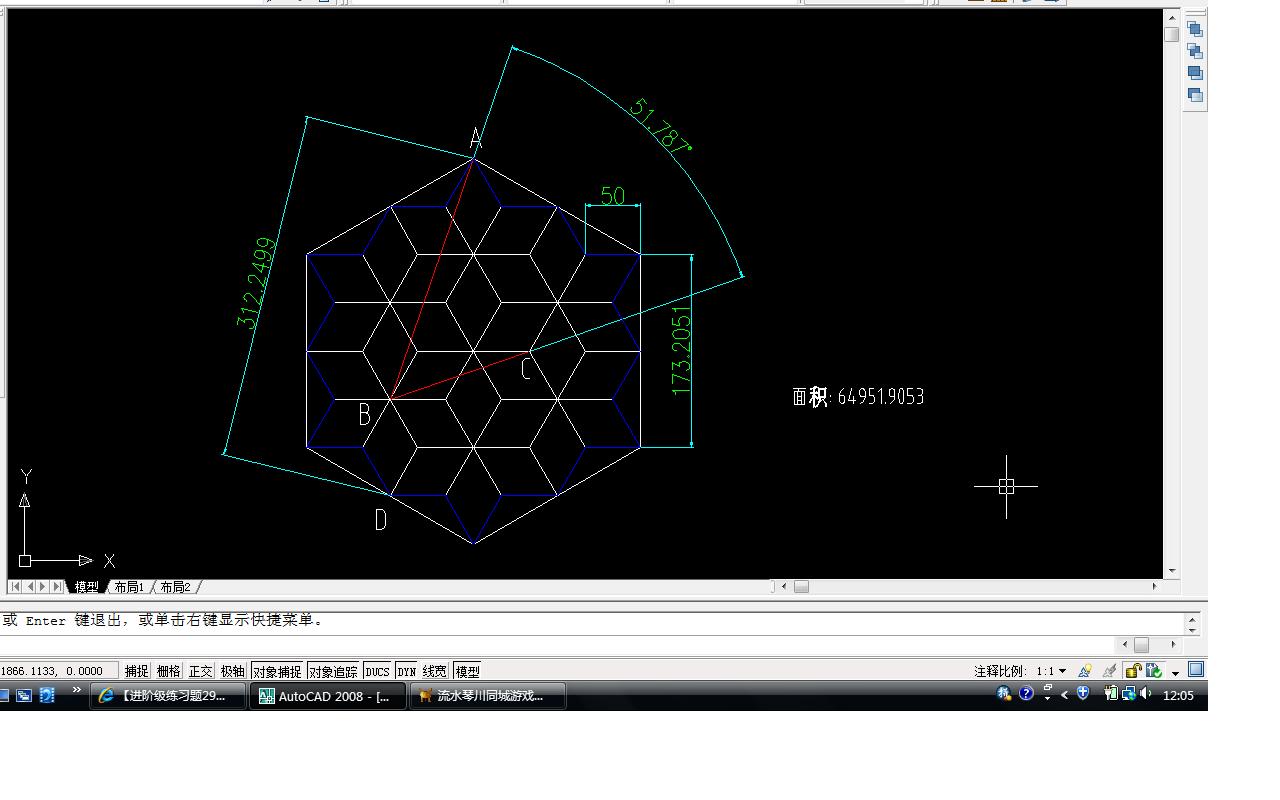Click the Clean Screen icon in status bar

[1196, 670]
